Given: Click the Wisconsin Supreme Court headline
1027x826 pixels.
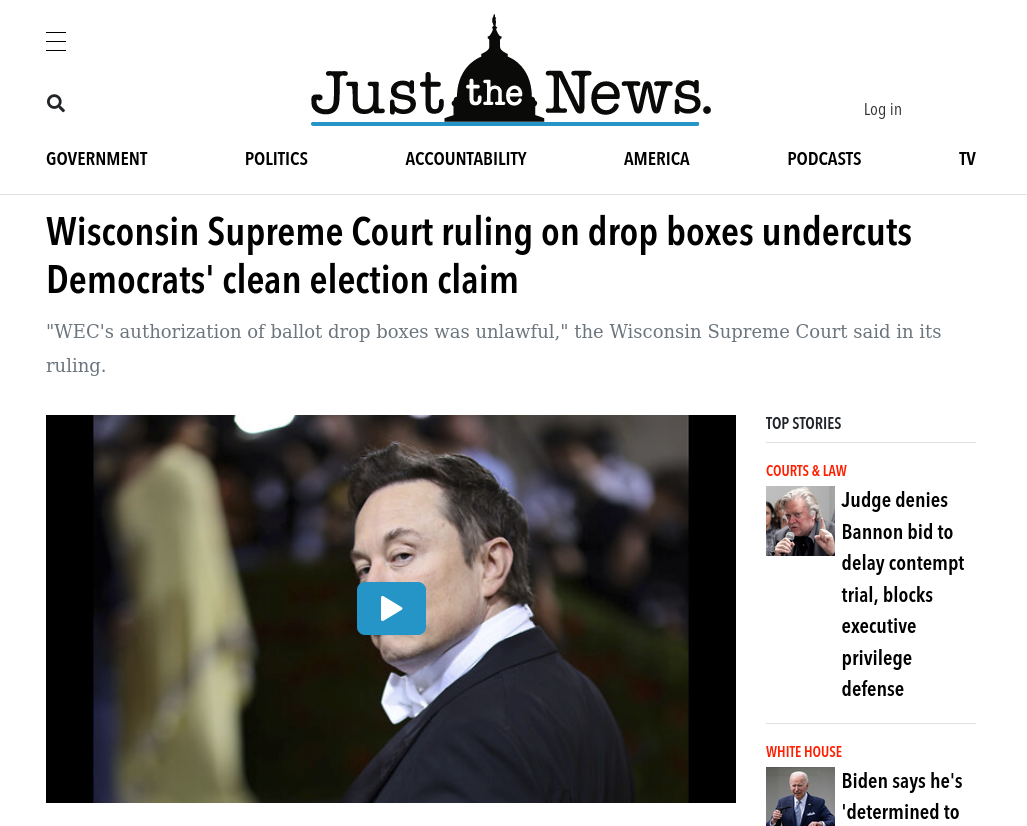Looking at the screenshot, I should coord(479,255).
